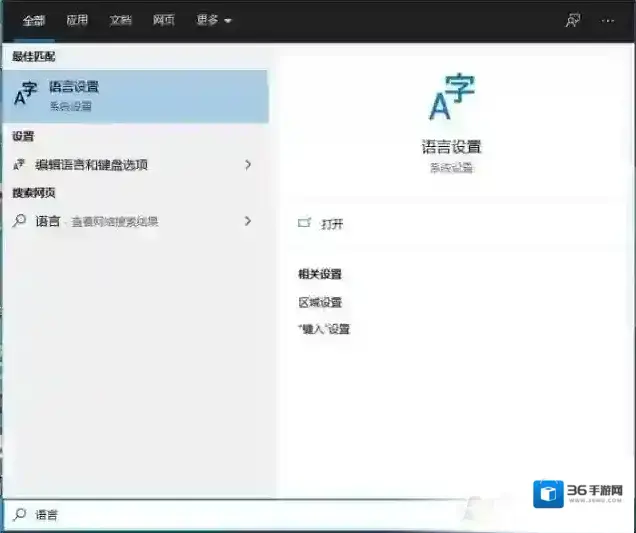
Task: Click 打开 to open language settings
Action: (x=332, y=224)
